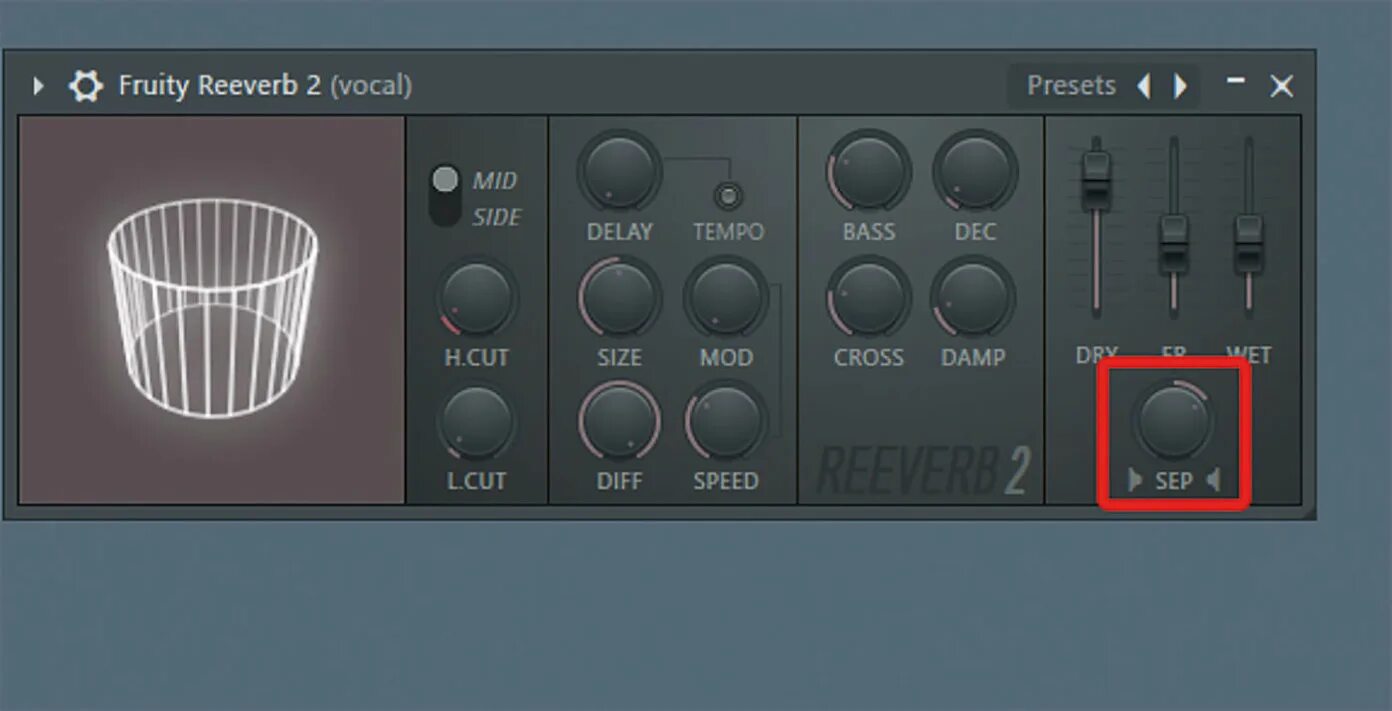Click the H.CUT knob
This screenshot has height=711, width=1392.
click(477, 297)
